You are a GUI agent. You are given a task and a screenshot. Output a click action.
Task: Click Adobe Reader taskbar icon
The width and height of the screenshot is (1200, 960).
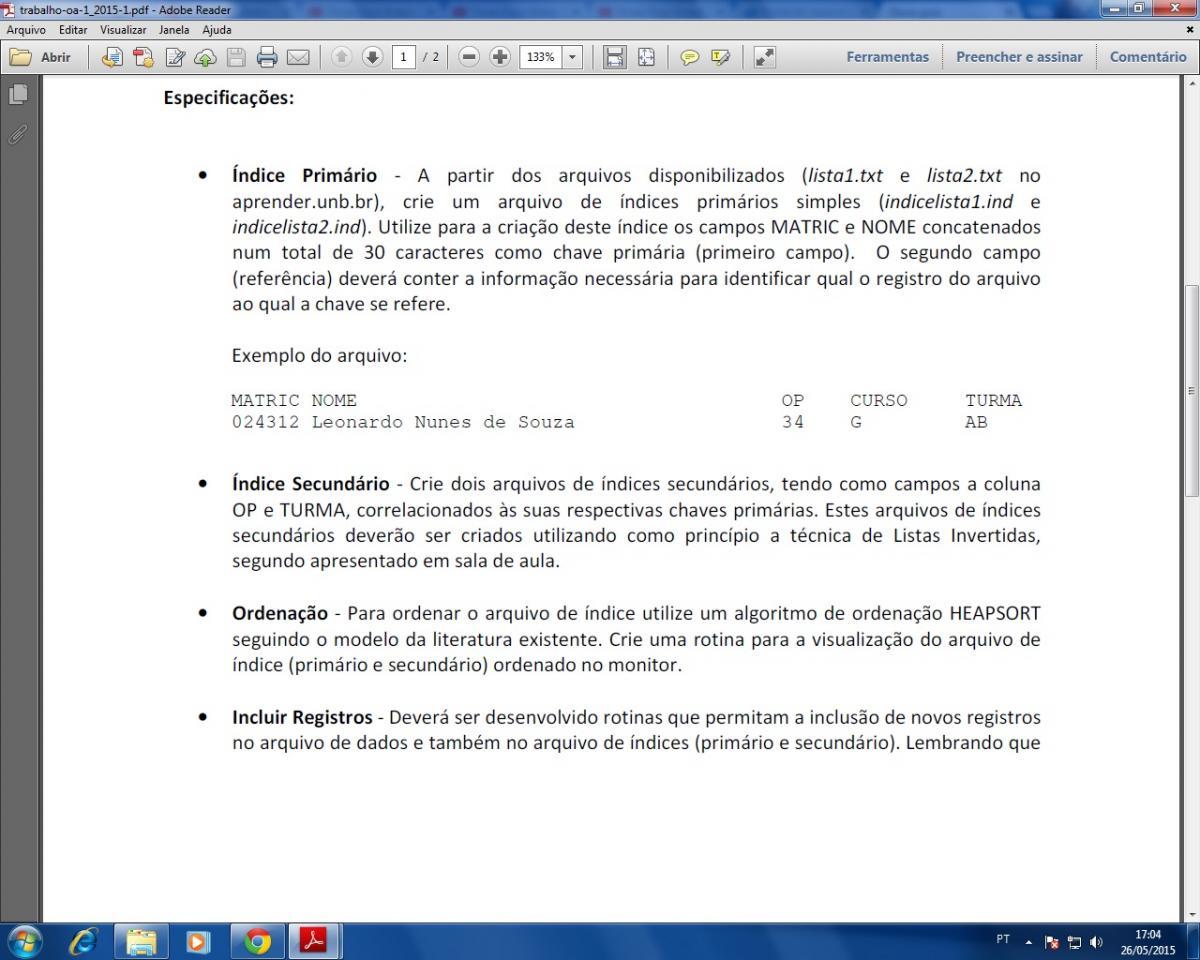click(315, 942)
